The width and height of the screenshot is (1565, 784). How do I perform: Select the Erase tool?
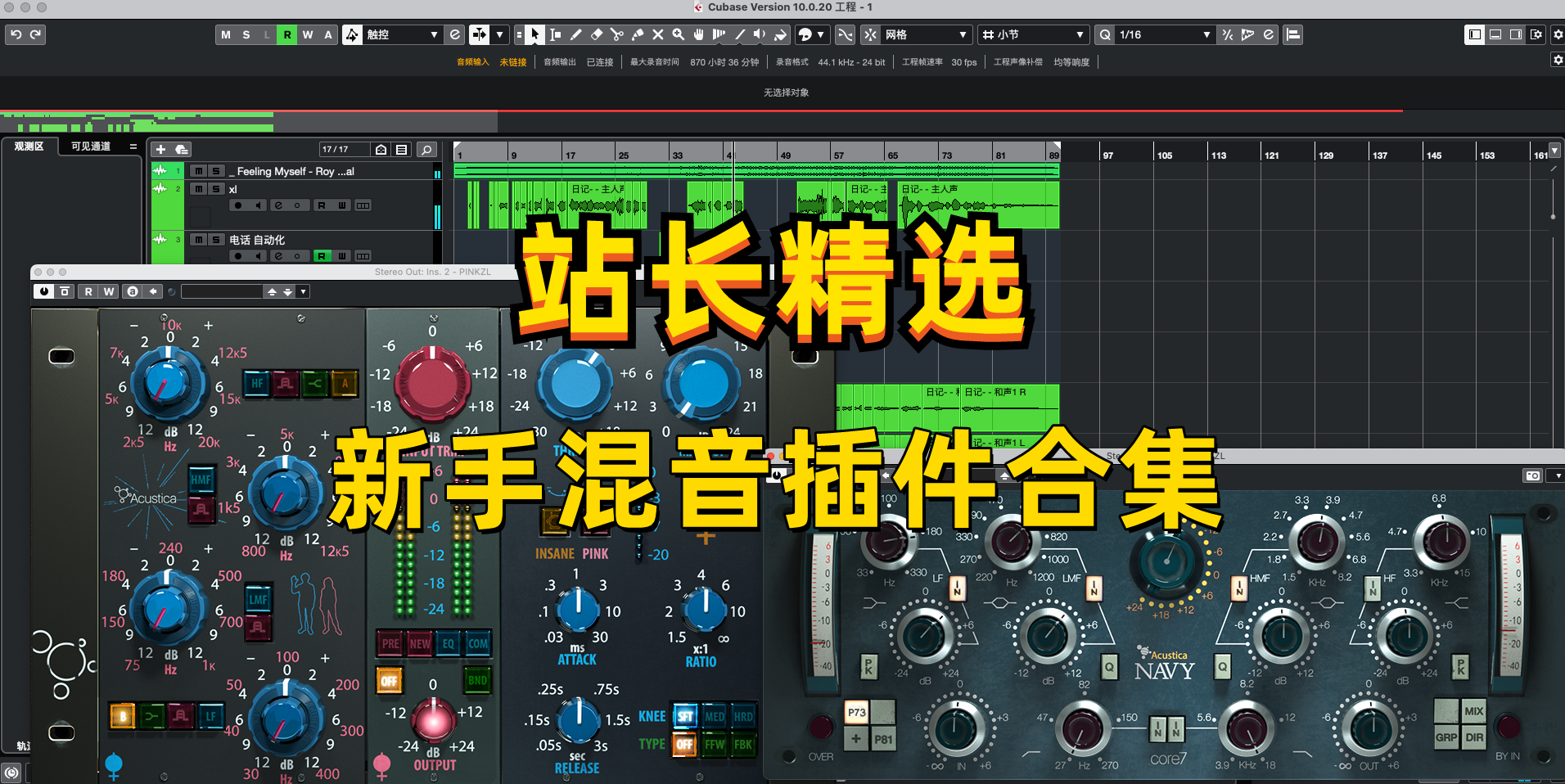point(597,34)
